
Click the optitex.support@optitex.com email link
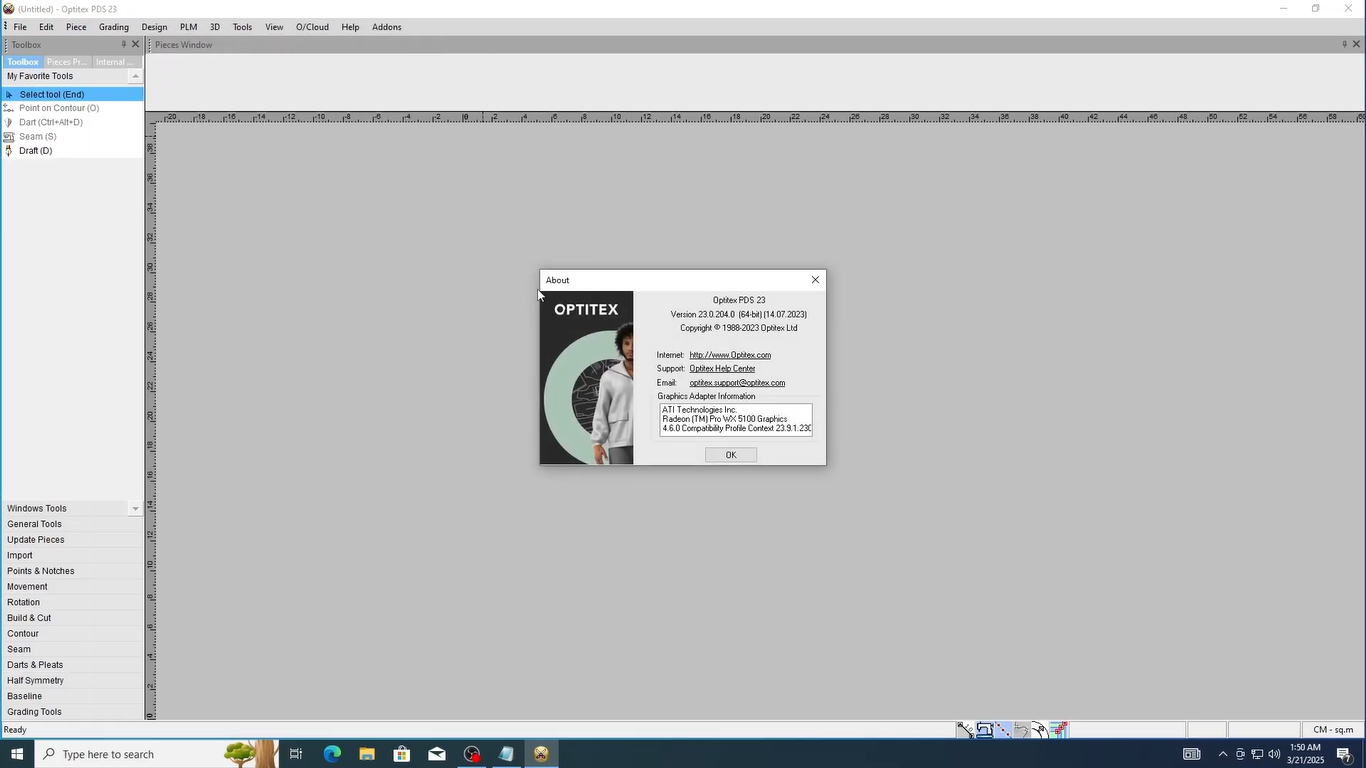[x=737, y=383]
